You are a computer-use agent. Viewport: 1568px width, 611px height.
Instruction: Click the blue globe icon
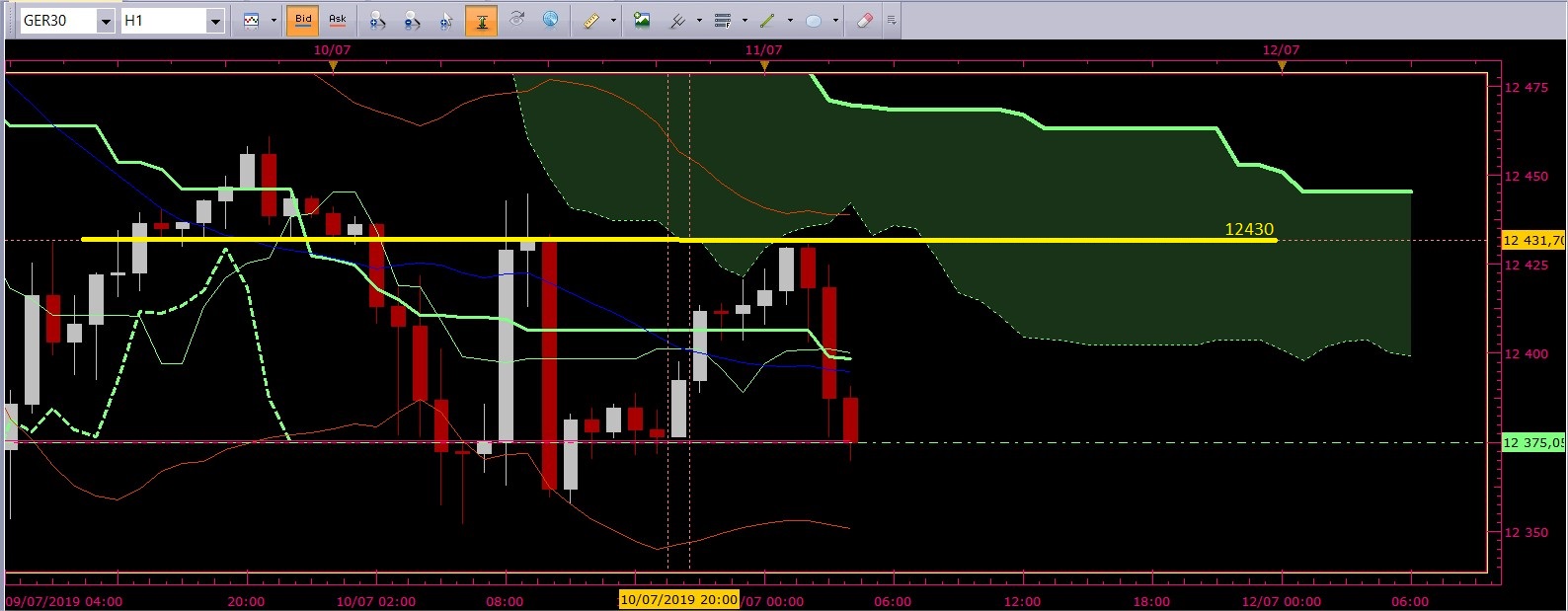tap(550, 20)
